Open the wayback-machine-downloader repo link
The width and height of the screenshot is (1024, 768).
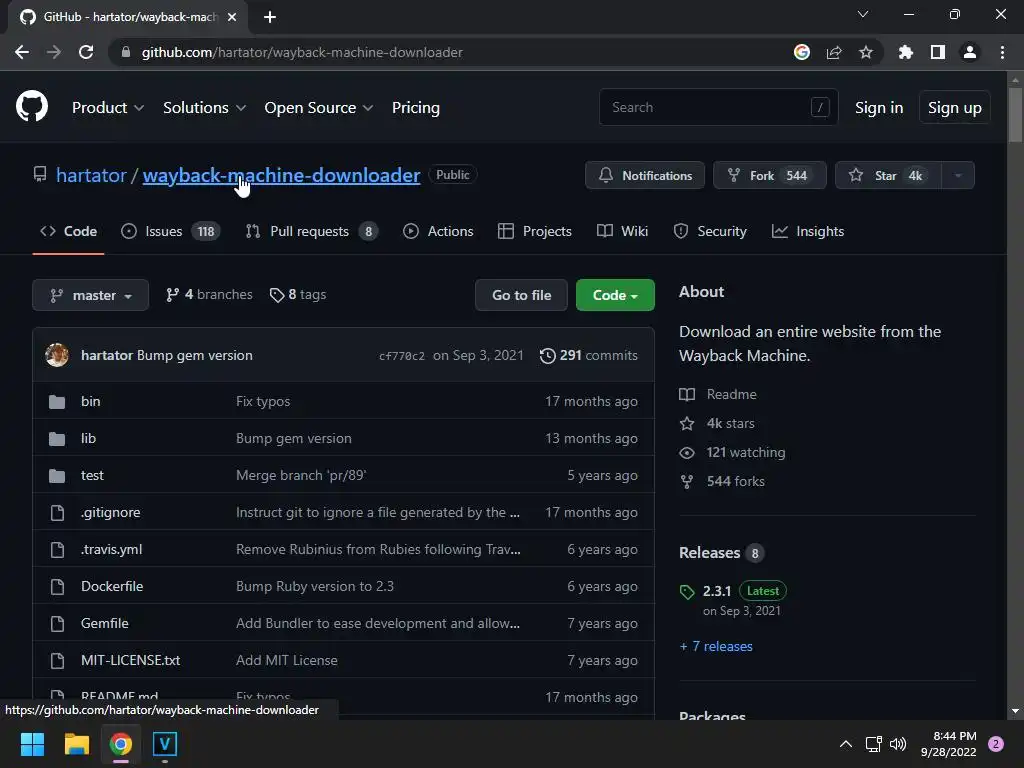281,175
